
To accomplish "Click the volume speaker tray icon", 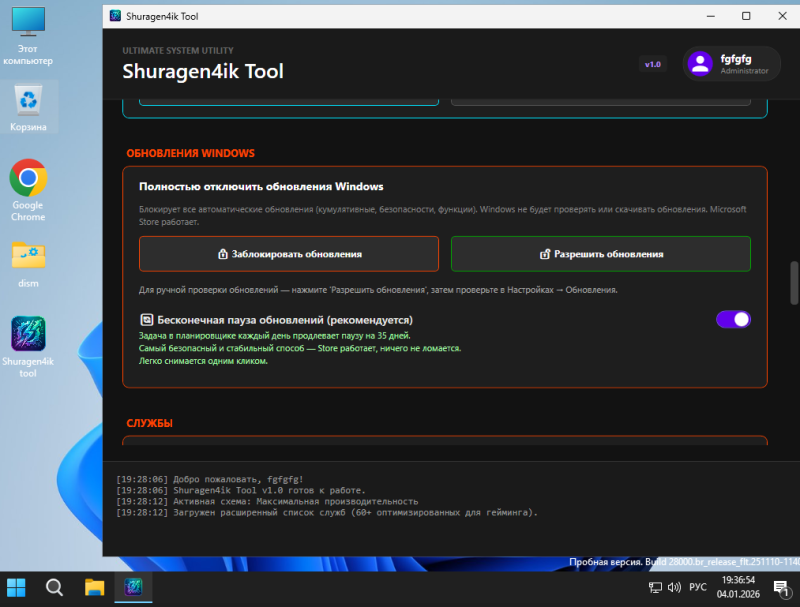I will coord(674,587).
